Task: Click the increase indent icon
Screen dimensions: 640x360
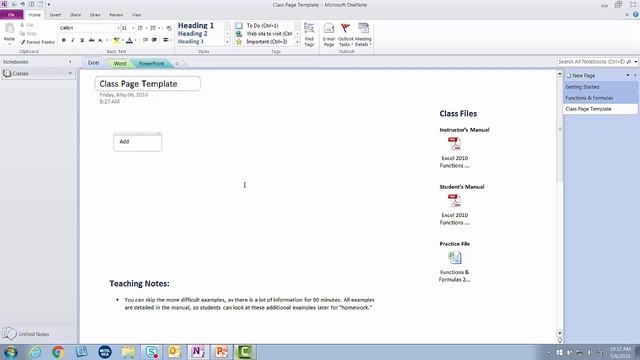Action: 154,40
